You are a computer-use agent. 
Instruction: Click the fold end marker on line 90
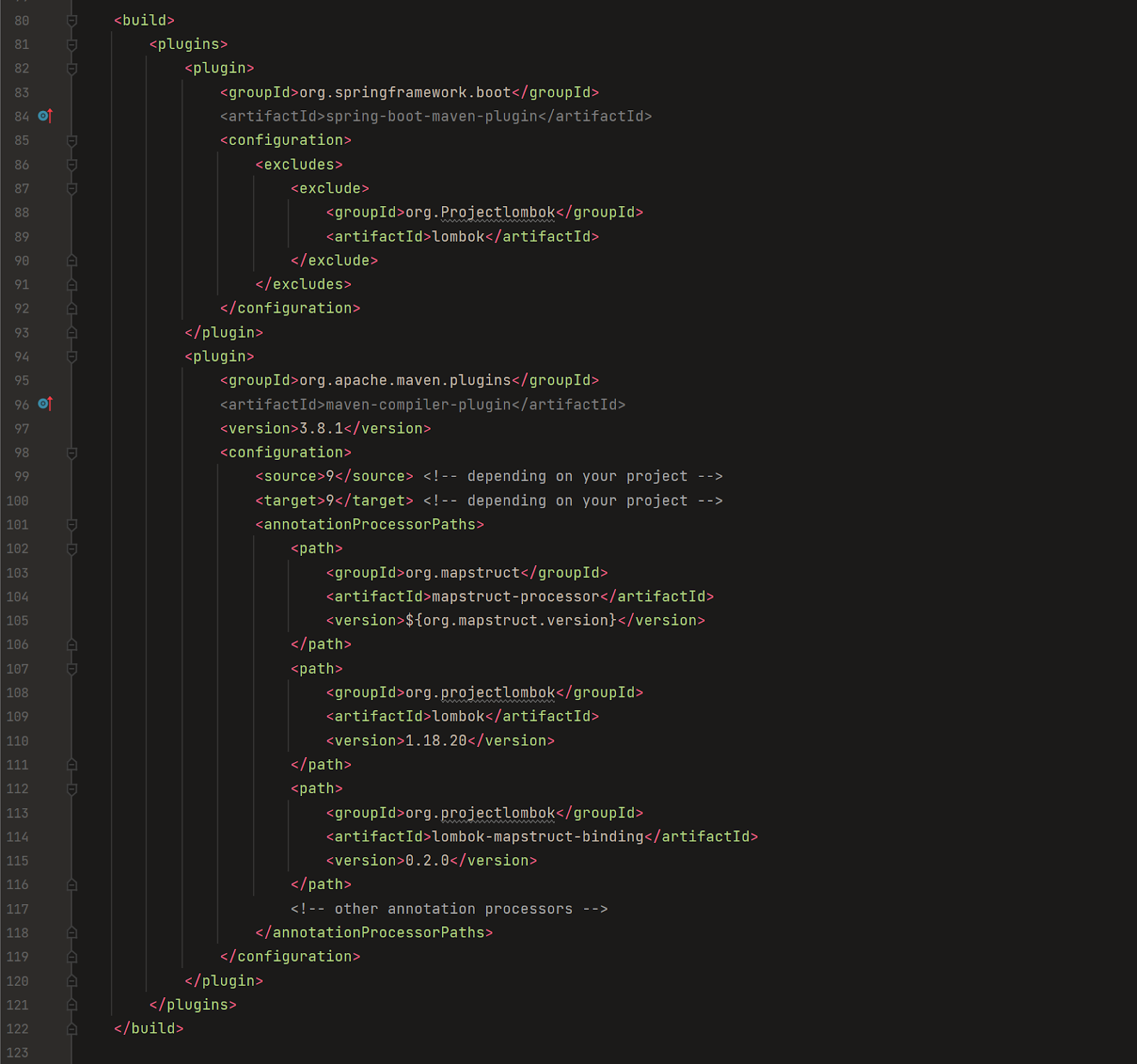click(x=72, y=261)
